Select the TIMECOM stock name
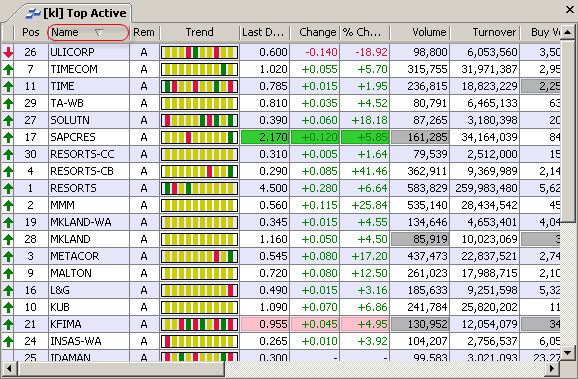The width and height of the screenshot is (578, 379). pos(74,69)
